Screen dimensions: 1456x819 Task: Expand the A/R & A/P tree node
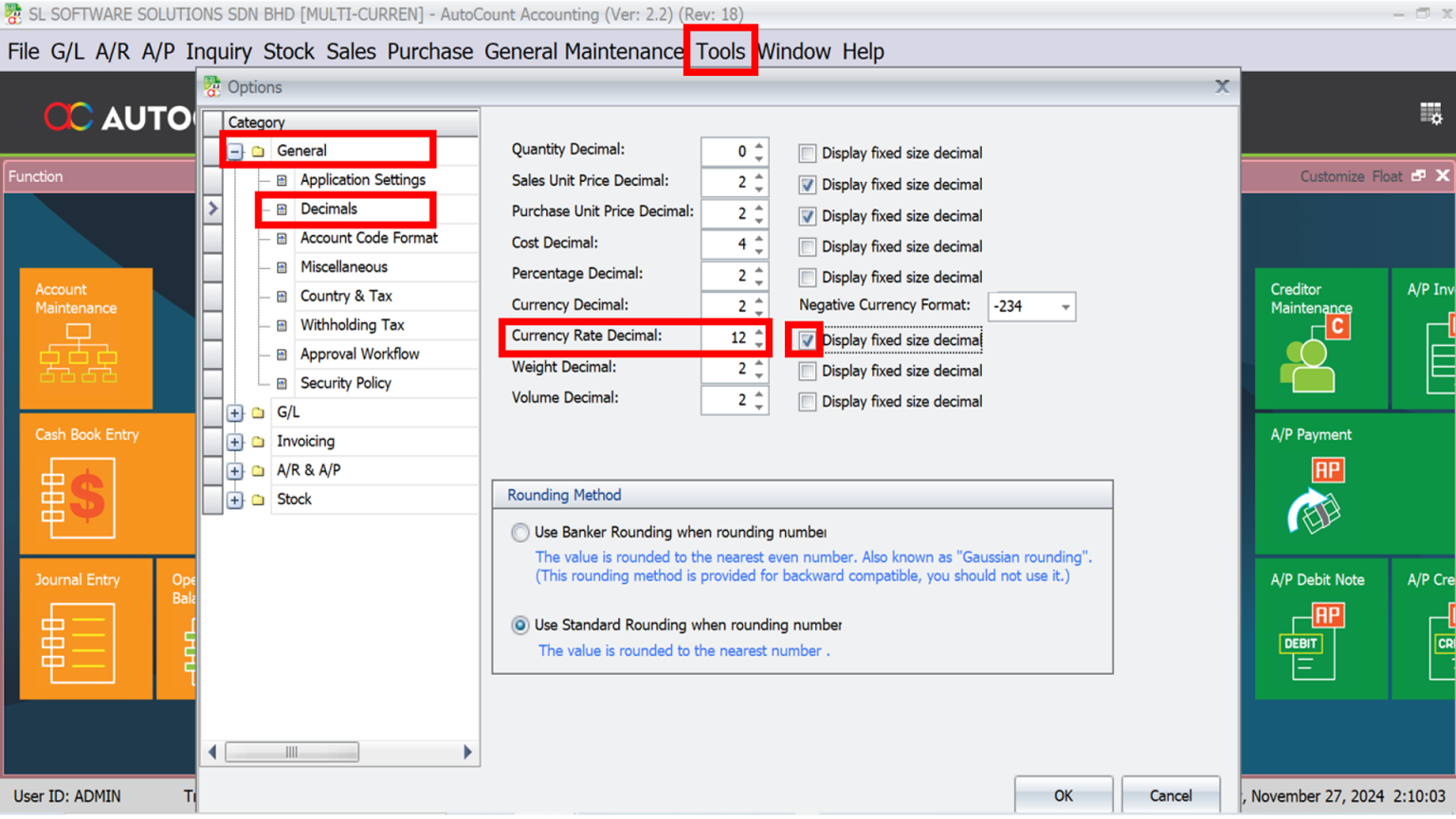(235, 471)
